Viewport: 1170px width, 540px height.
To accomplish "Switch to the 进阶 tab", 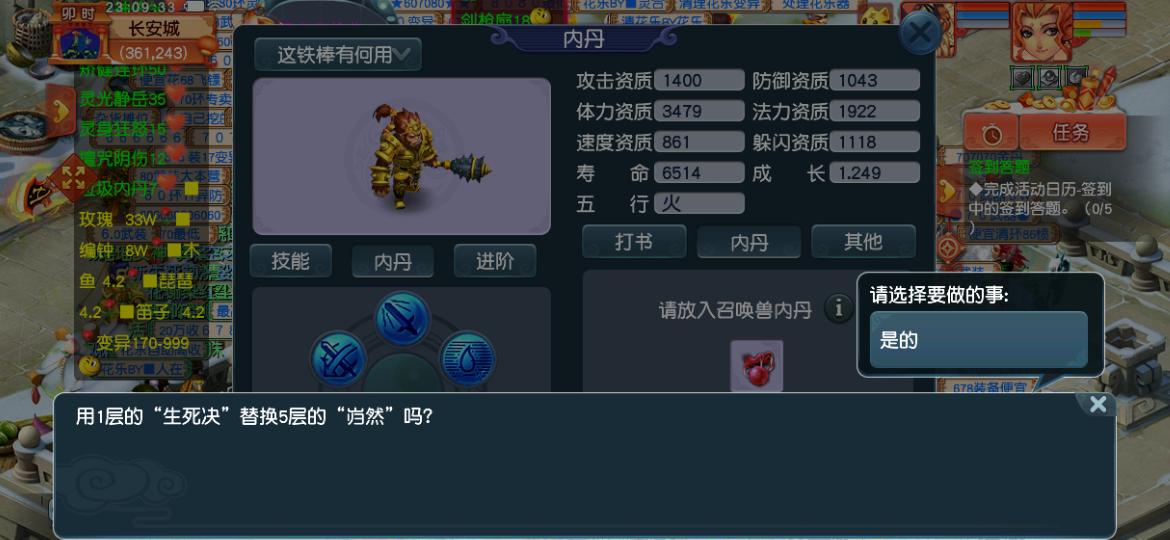I will [495, 261].
